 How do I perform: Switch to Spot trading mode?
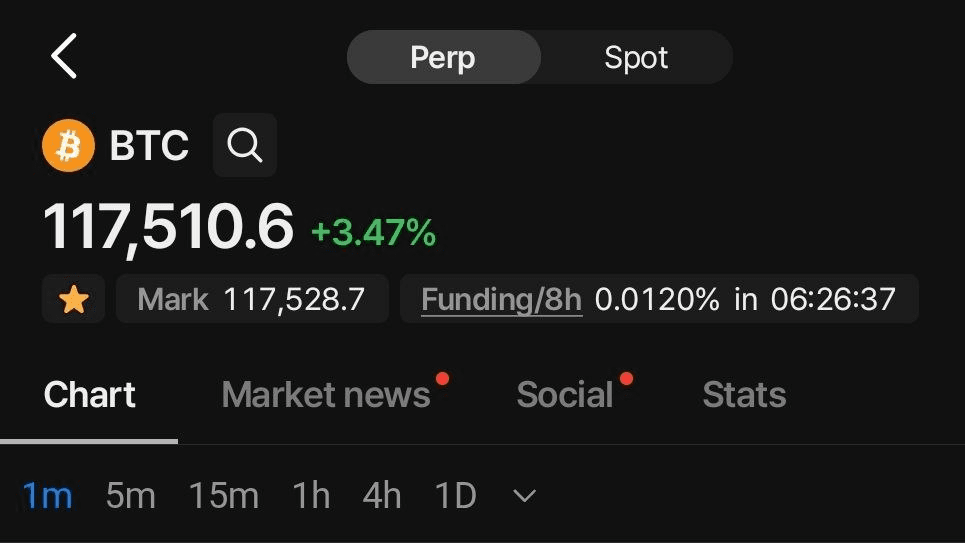636,57
